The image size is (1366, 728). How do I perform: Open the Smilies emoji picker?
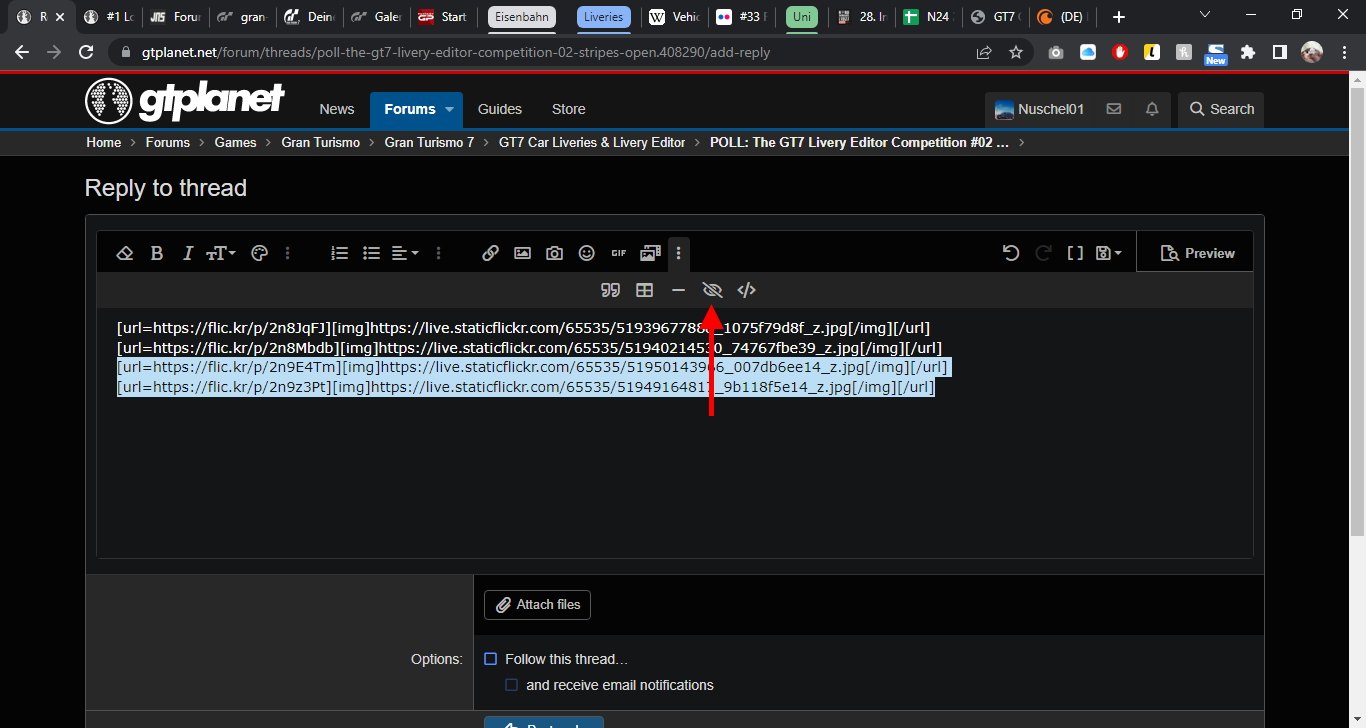tap(587, 253)
